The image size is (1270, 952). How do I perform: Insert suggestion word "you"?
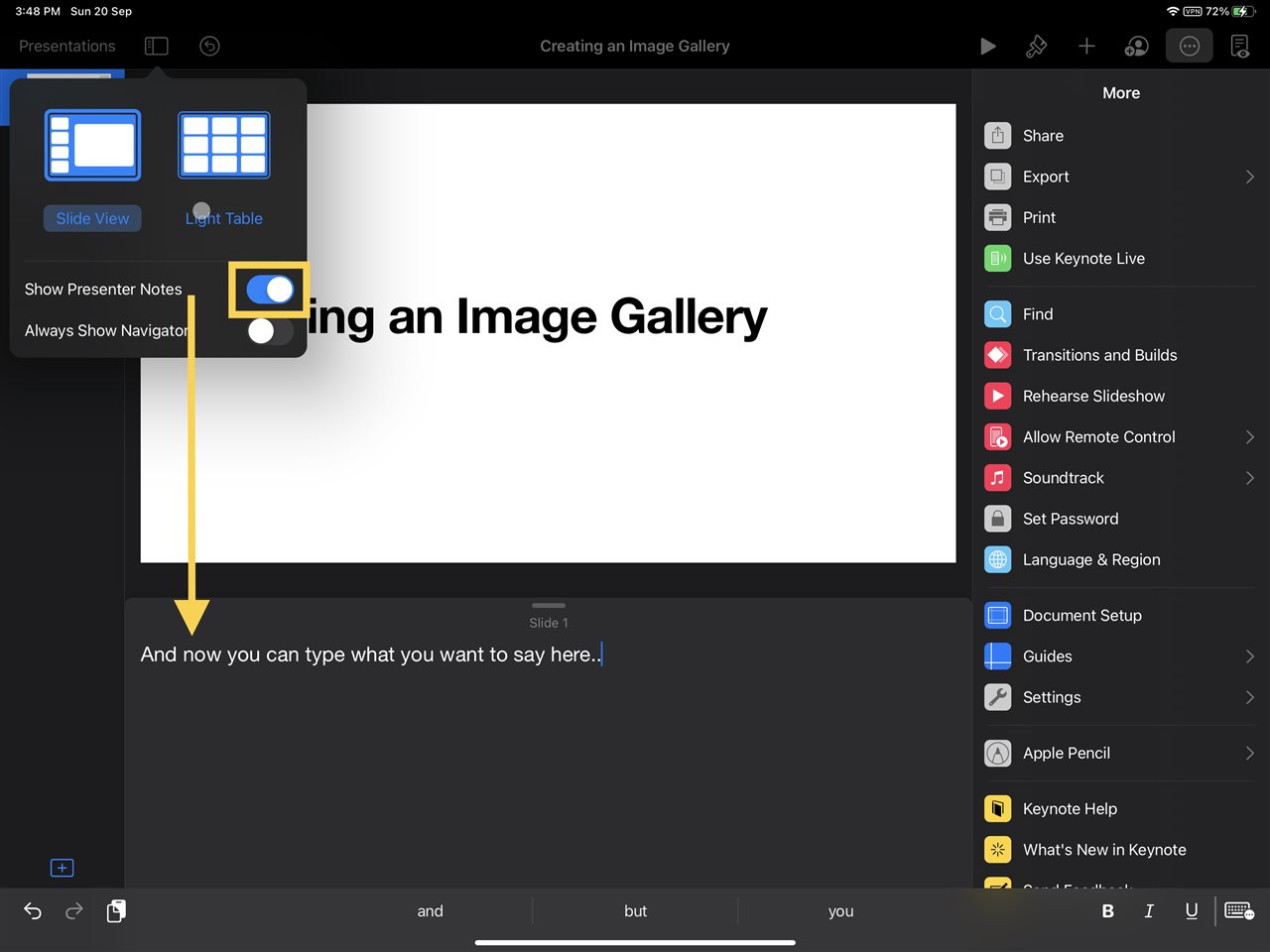click(841, 911)
